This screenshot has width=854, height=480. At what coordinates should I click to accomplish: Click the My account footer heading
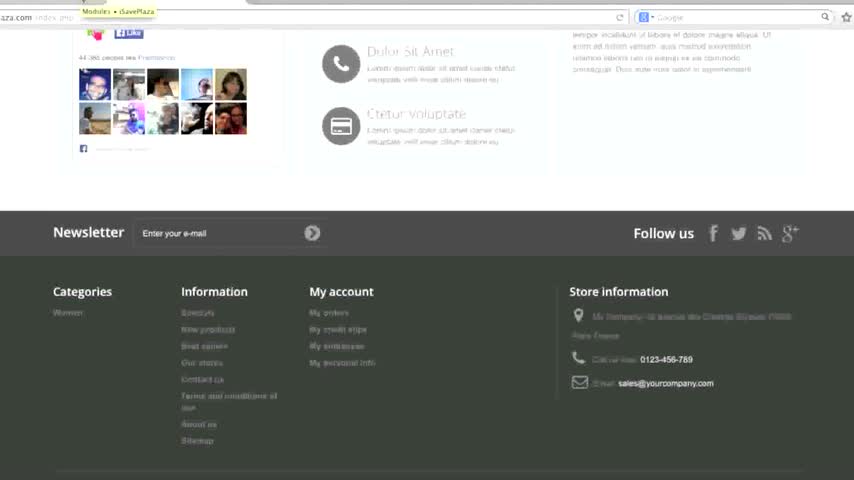click(341, 291)
